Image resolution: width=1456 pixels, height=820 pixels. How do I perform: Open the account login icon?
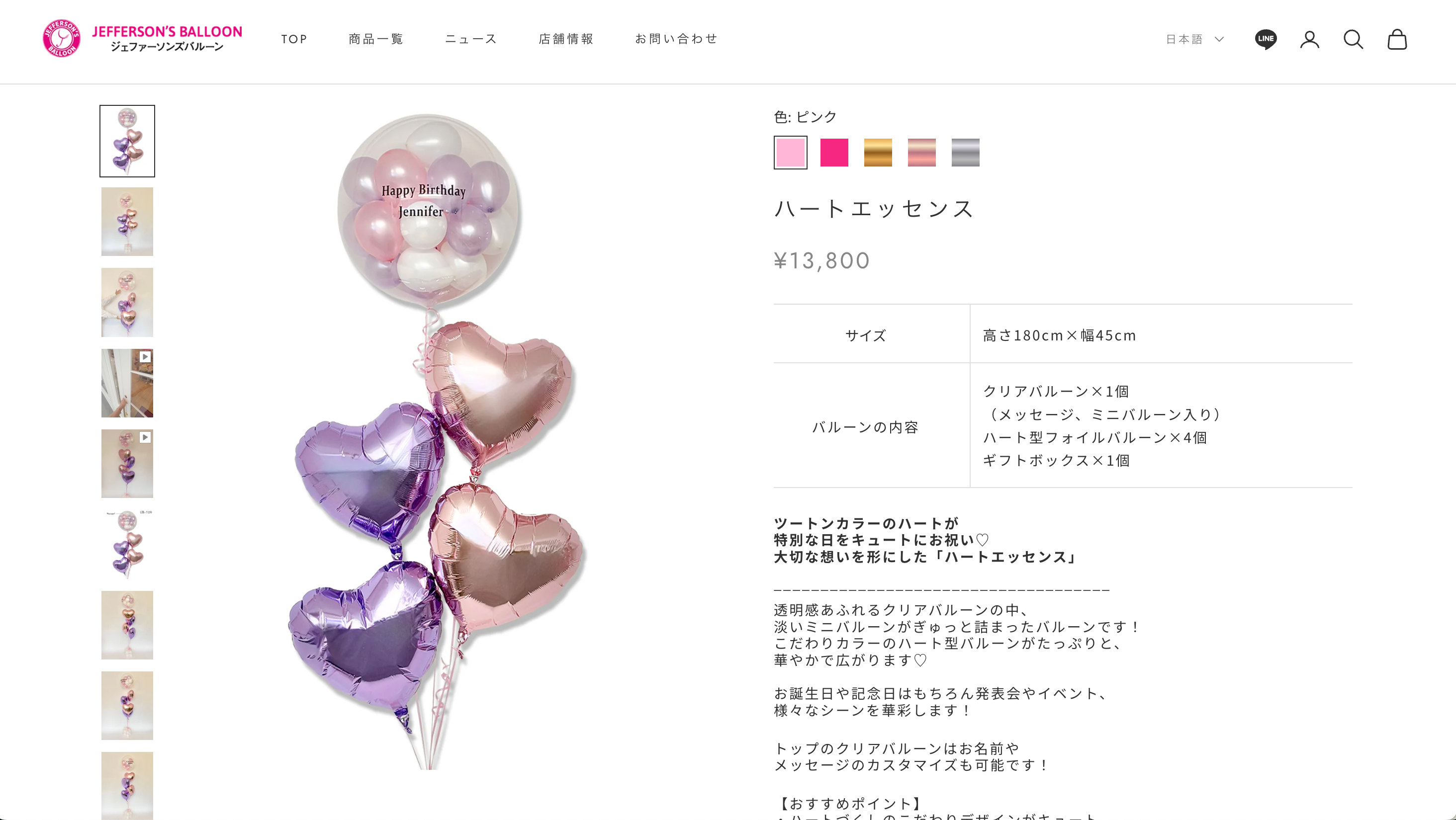coord(1309,40)
